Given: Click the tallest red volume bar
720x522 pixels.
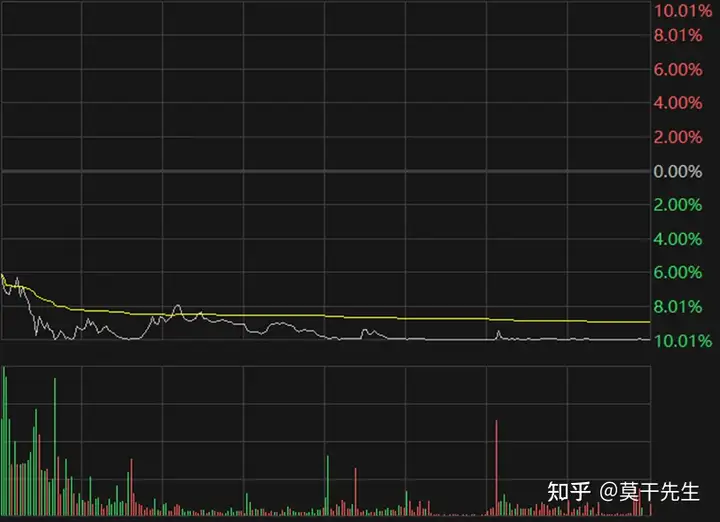Looking at the screenshot, I should coord(496,467).
